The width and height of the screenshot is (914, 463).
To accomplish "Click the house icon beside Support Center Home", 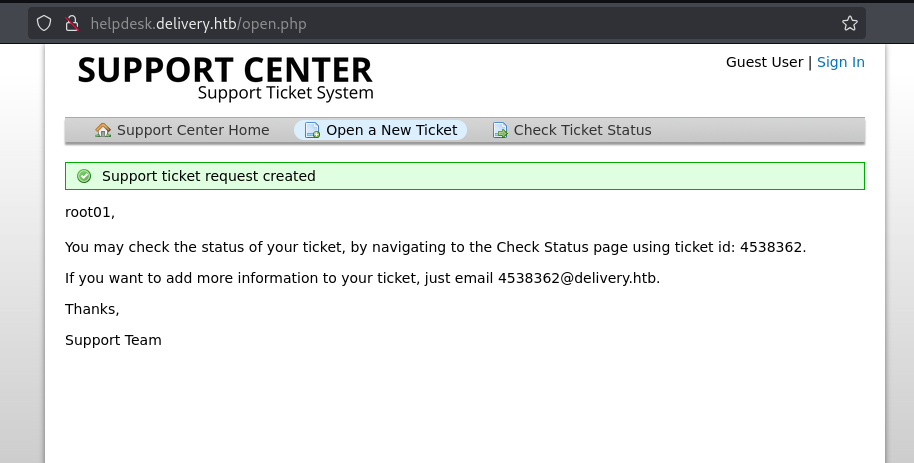I will [x=103, y=130].
